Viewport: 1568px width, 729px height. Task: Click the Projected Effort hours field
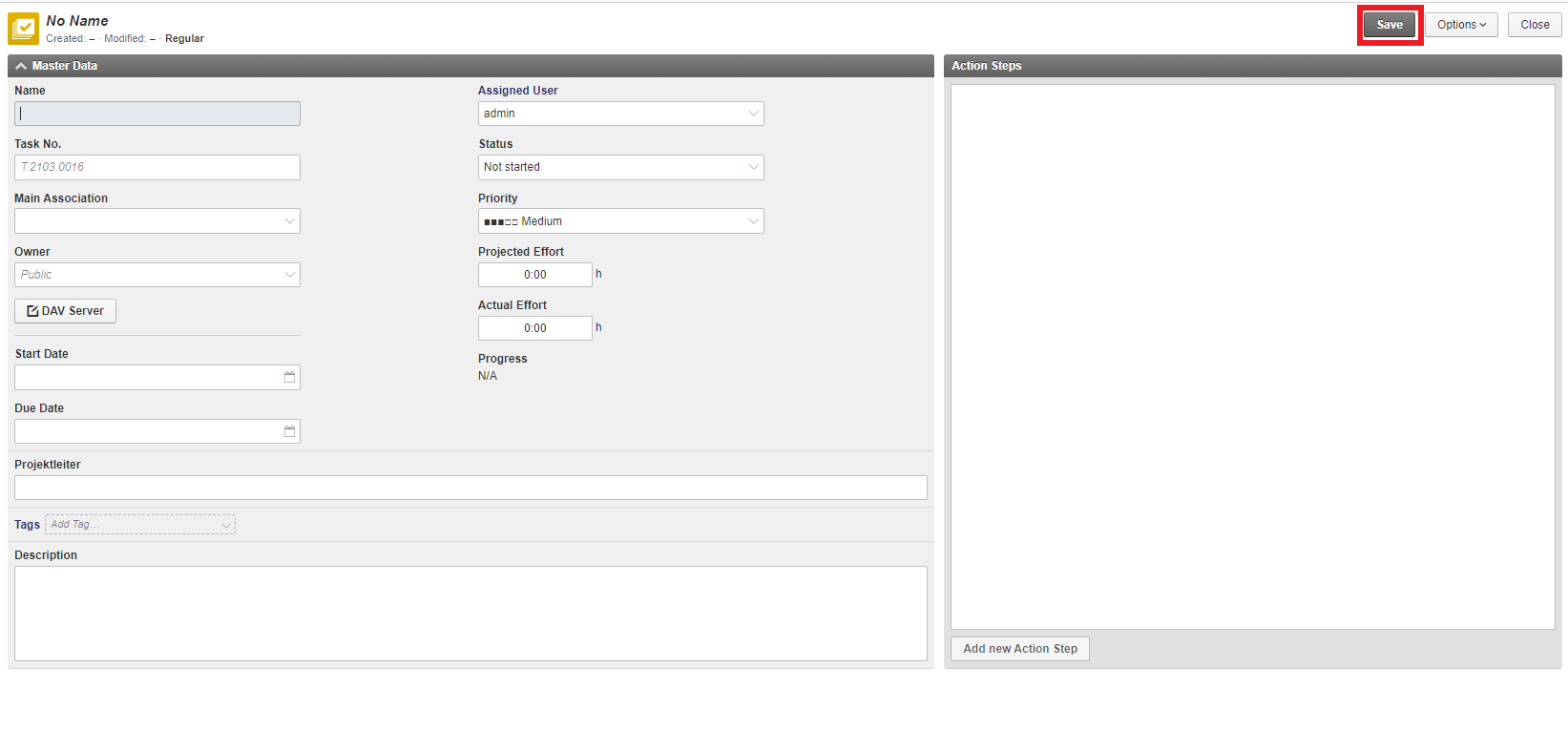click(534, 275)
